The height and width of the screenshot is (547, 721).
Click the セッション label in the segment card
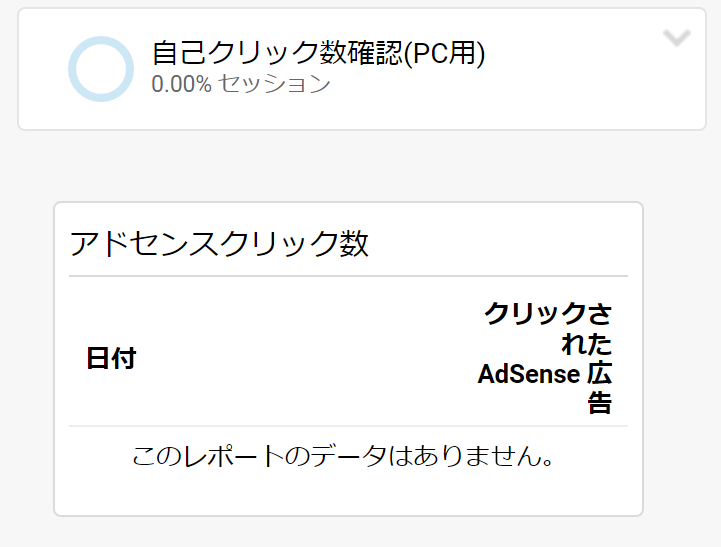(x=275, y=84)
